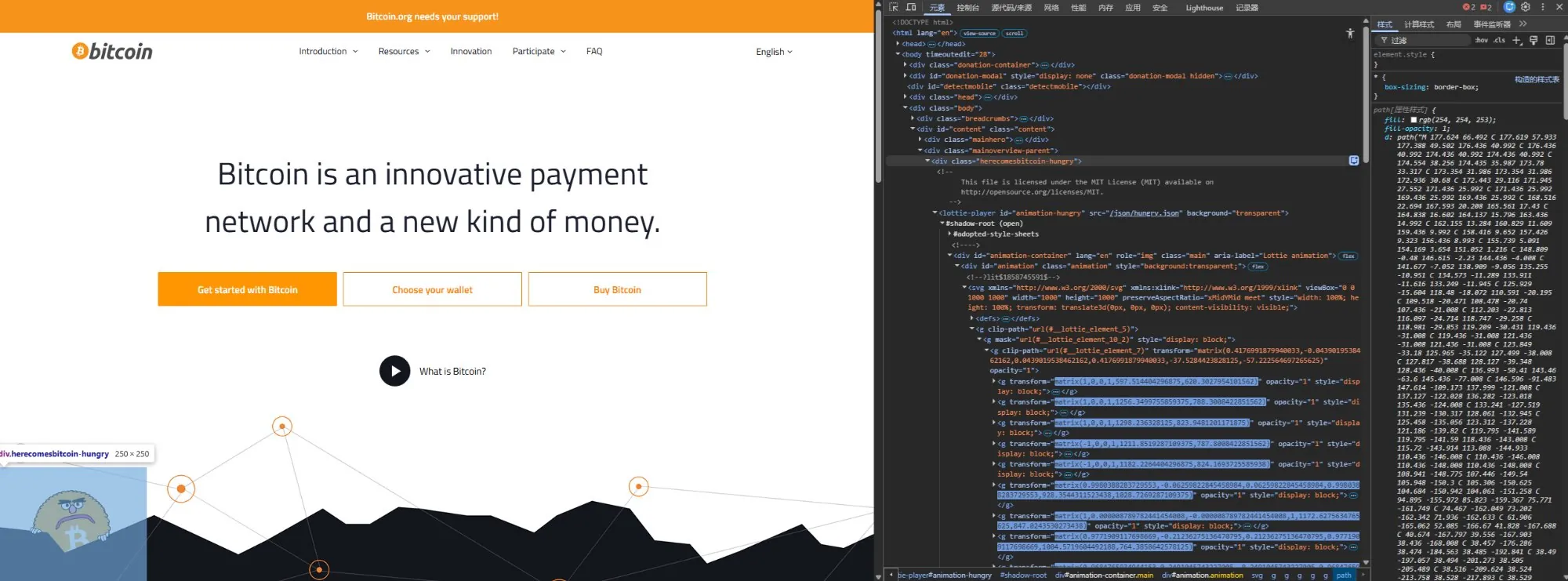1568x581 pixels.
Task: Expand the defs element node
Action: point(972,318)
